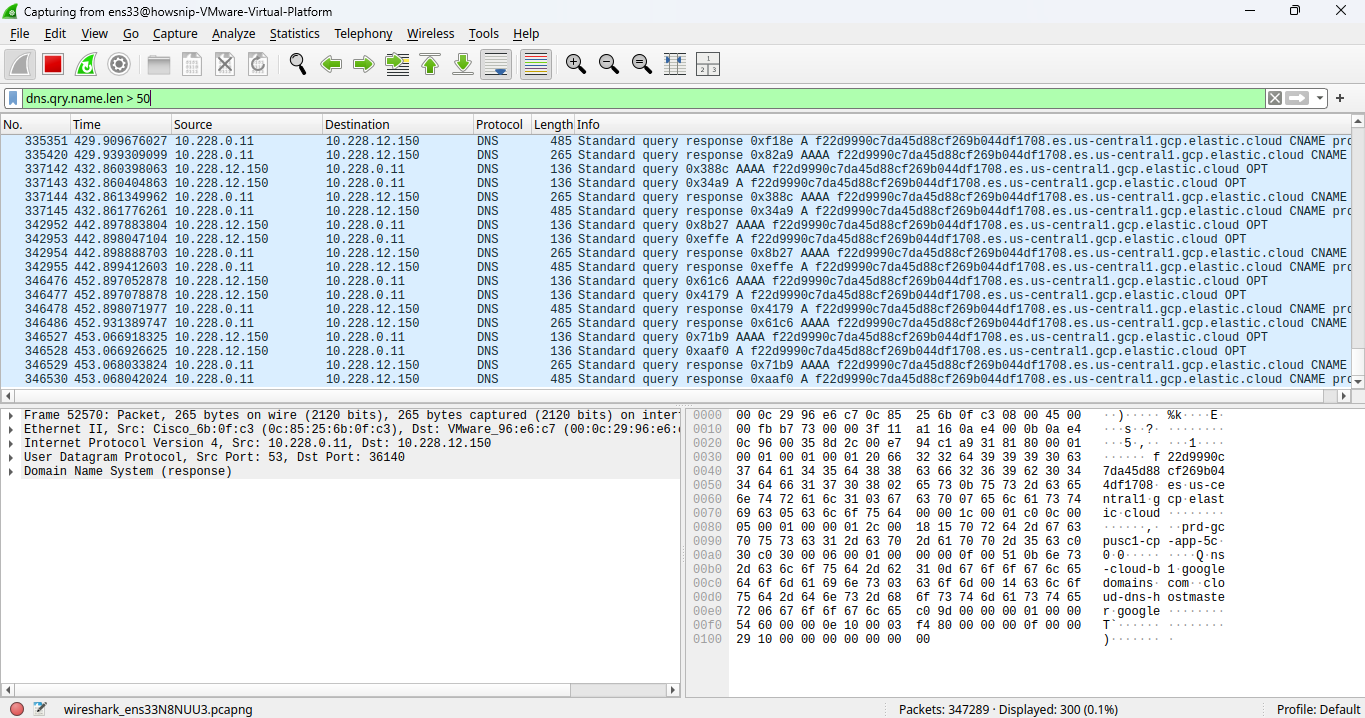Image resolution: width=1365 pixels, height=718 pixels.
Task: Click the packet list vertical scrollbar
Action: (1357, 252)
